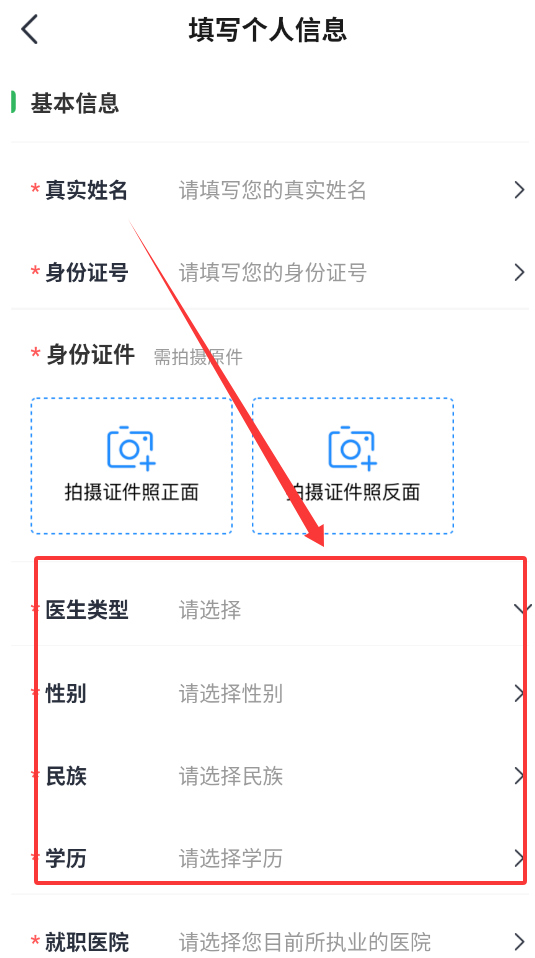The height and width of the screenshot is (958, 535).
Task: Tap 请选择您目前所执业的医院 field
Action: click(x=305, y=942)
